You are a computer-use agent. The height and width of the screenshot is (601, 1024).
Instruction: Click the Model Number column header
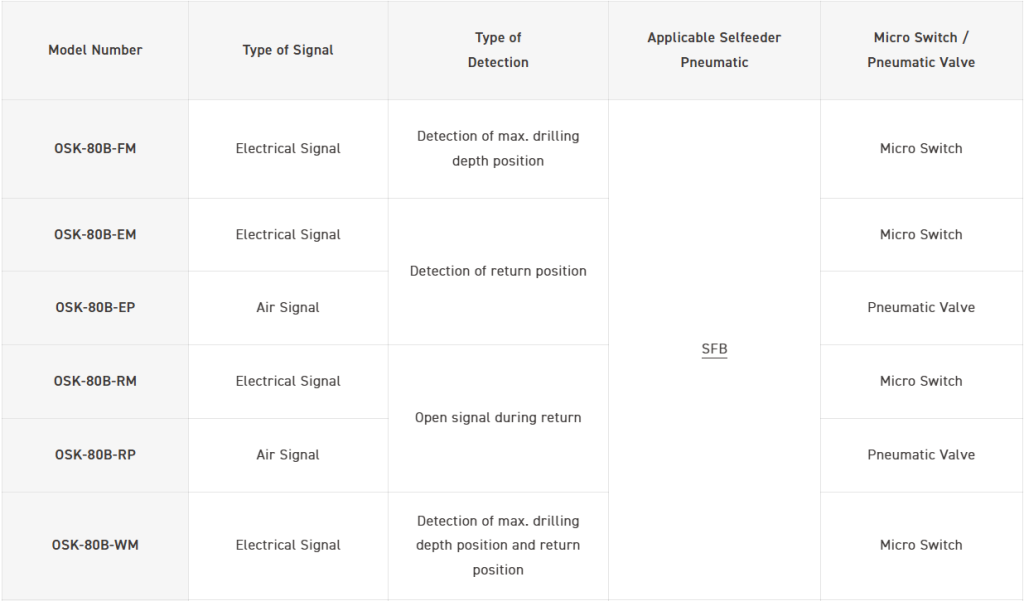coord(95,50)
